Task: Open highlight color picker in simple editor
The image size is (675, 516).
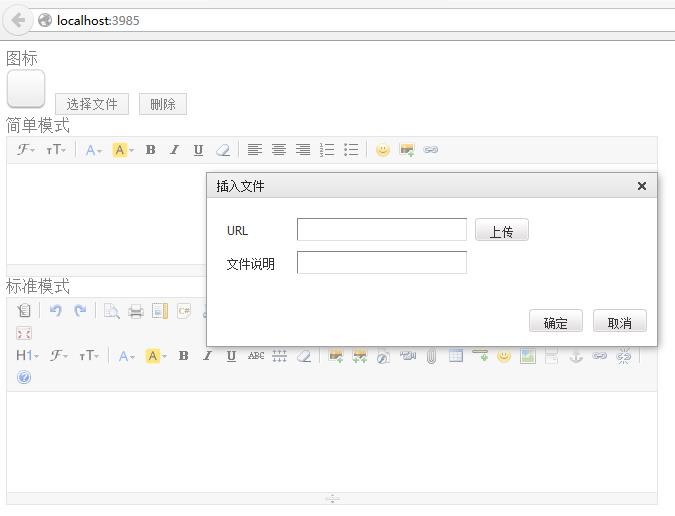Action: click(123, 150)
